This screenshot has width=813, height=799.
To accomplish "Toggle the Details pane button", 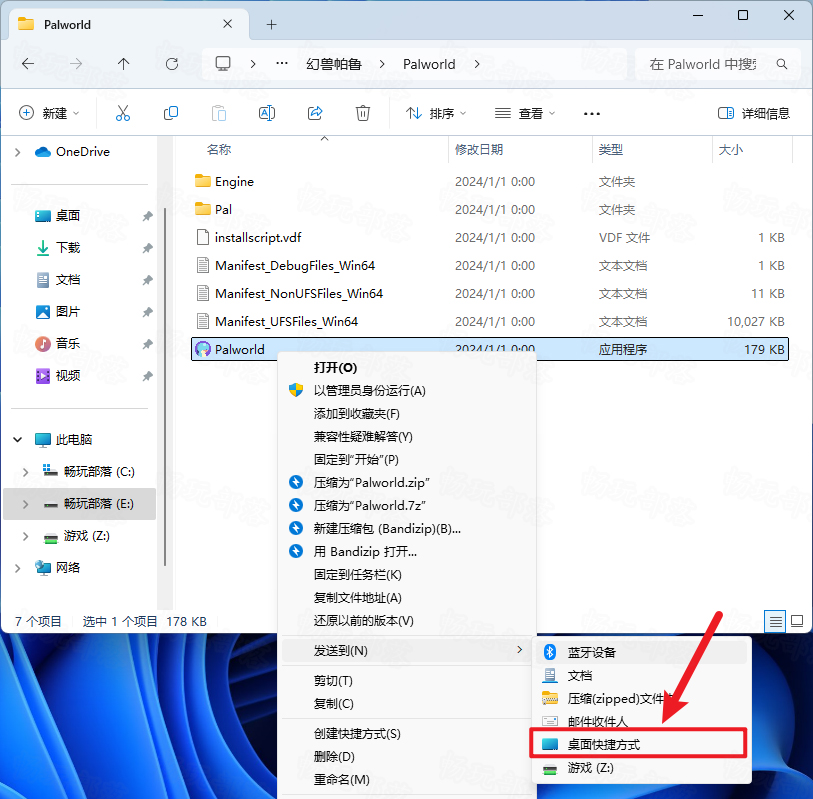I will click(x=753, y=113).
